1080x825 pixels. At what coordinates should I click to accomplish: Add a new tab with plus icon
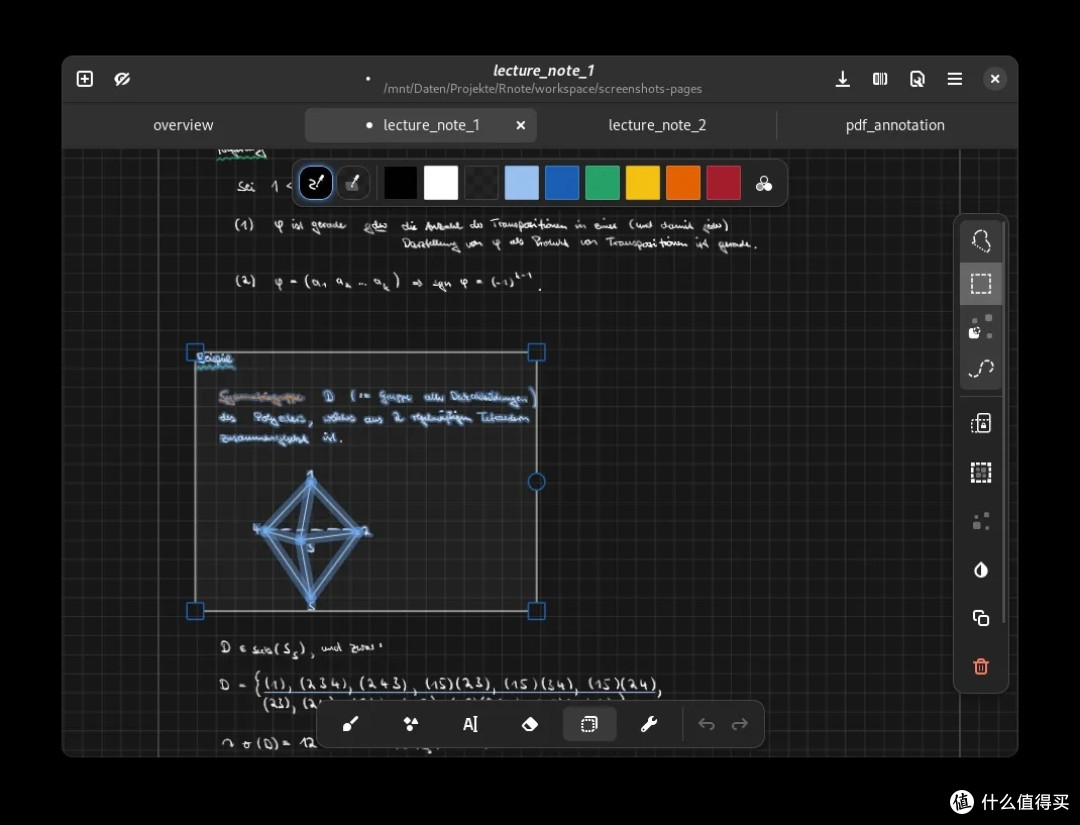click(x=85, y=79)
